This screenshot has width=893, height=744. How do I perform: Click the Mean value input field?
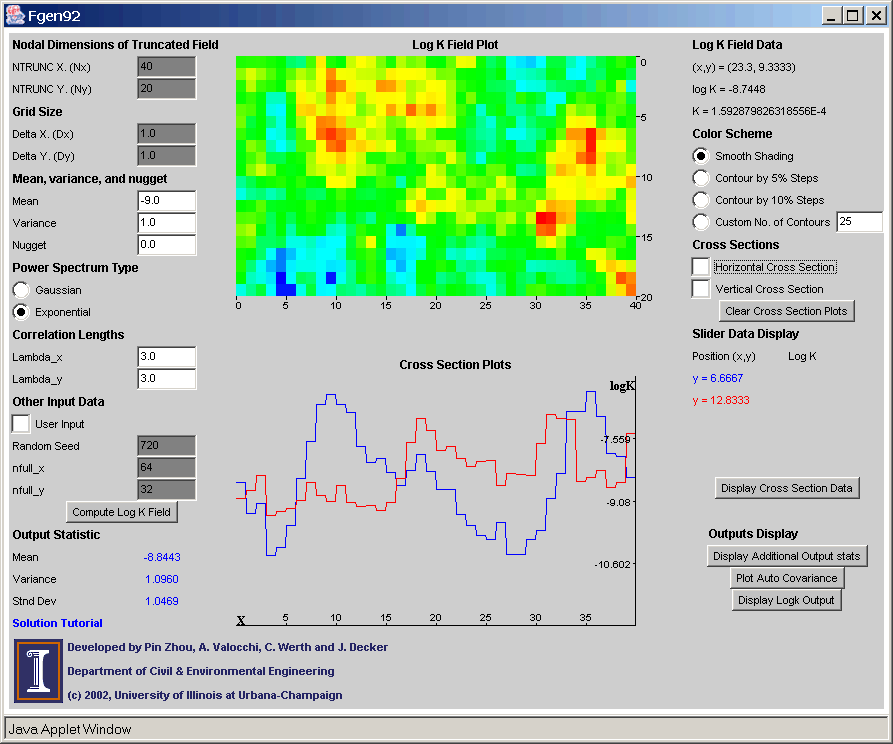point(166,200)
